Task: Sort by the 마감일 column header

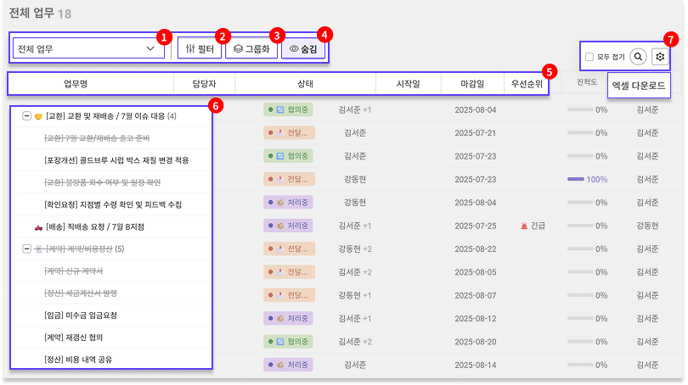Action: click(x=472, y=83)
